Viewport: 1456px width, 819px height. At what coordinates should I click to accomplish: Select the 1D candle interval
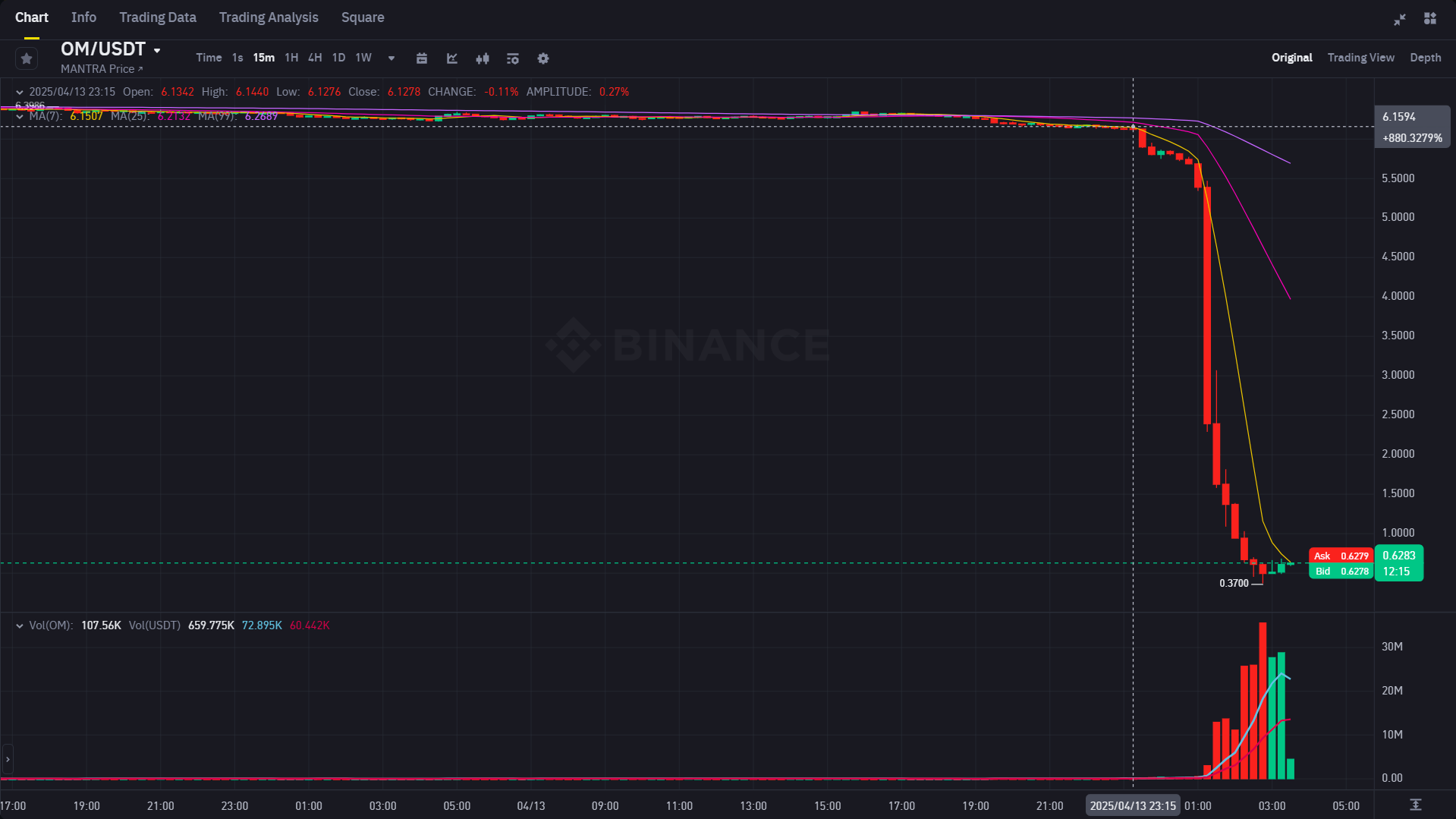(338, 58)
